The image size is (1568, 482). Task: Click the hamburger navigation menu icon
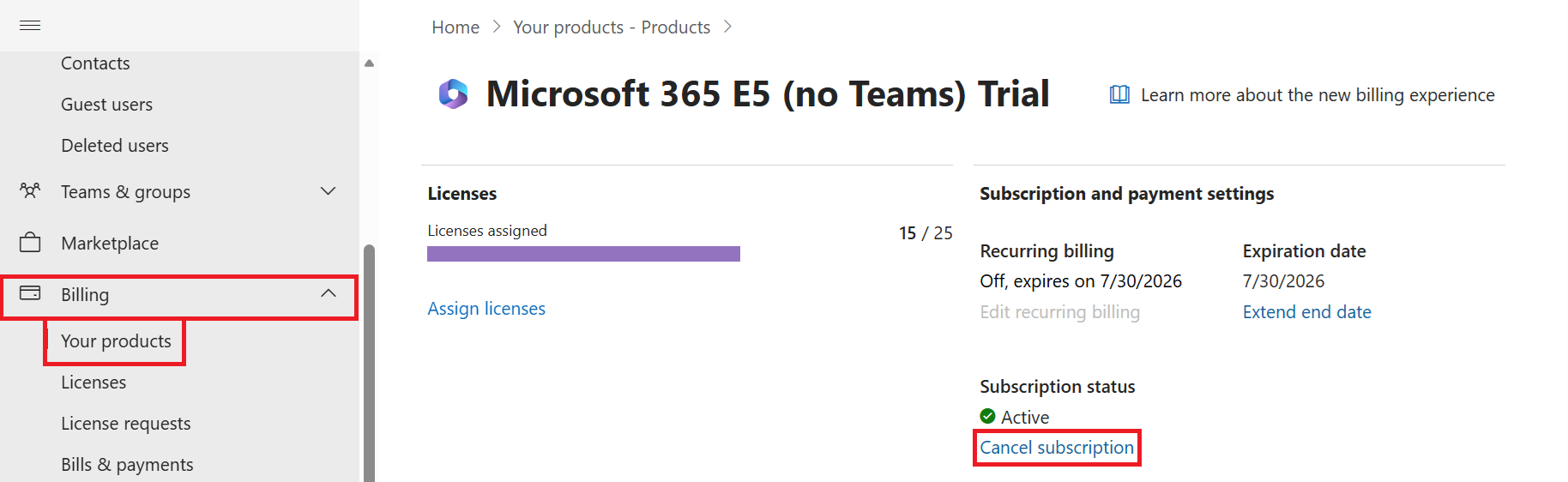pyautogui.click(x=30, y=26)
